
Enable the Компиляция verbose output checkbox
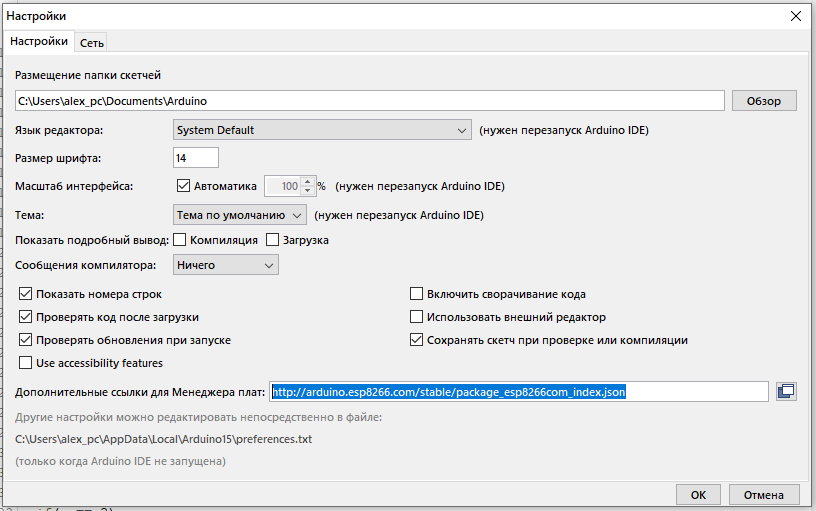[180, 240]
